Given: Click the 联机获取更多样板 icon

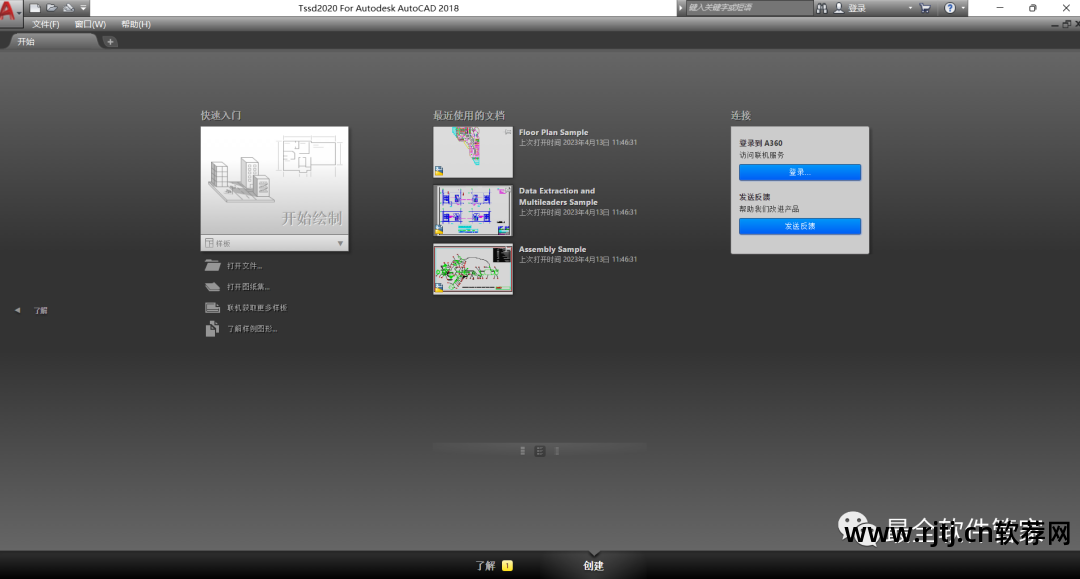Looking at the screenshot, I should (212, 308).
